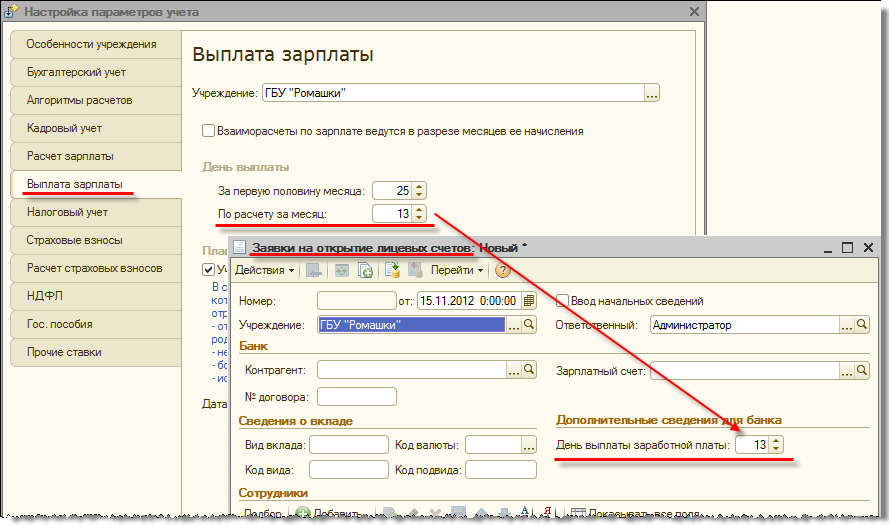Click the № договора input field
This screenshot has height=525, width=889.
point(357,396)
